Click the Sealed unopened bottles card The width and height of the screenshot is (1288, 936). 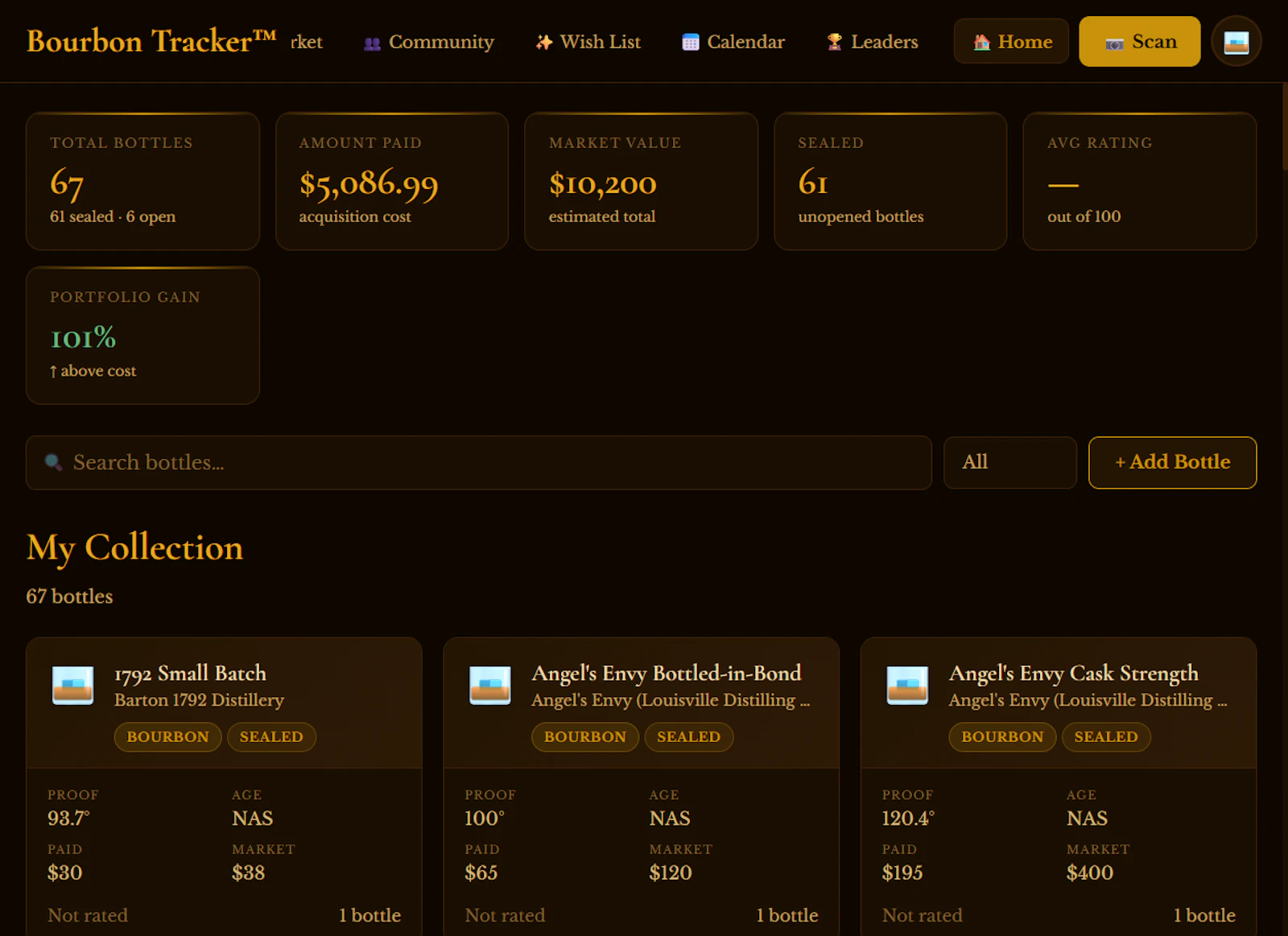pyautogui.click(x=890, y=181)
